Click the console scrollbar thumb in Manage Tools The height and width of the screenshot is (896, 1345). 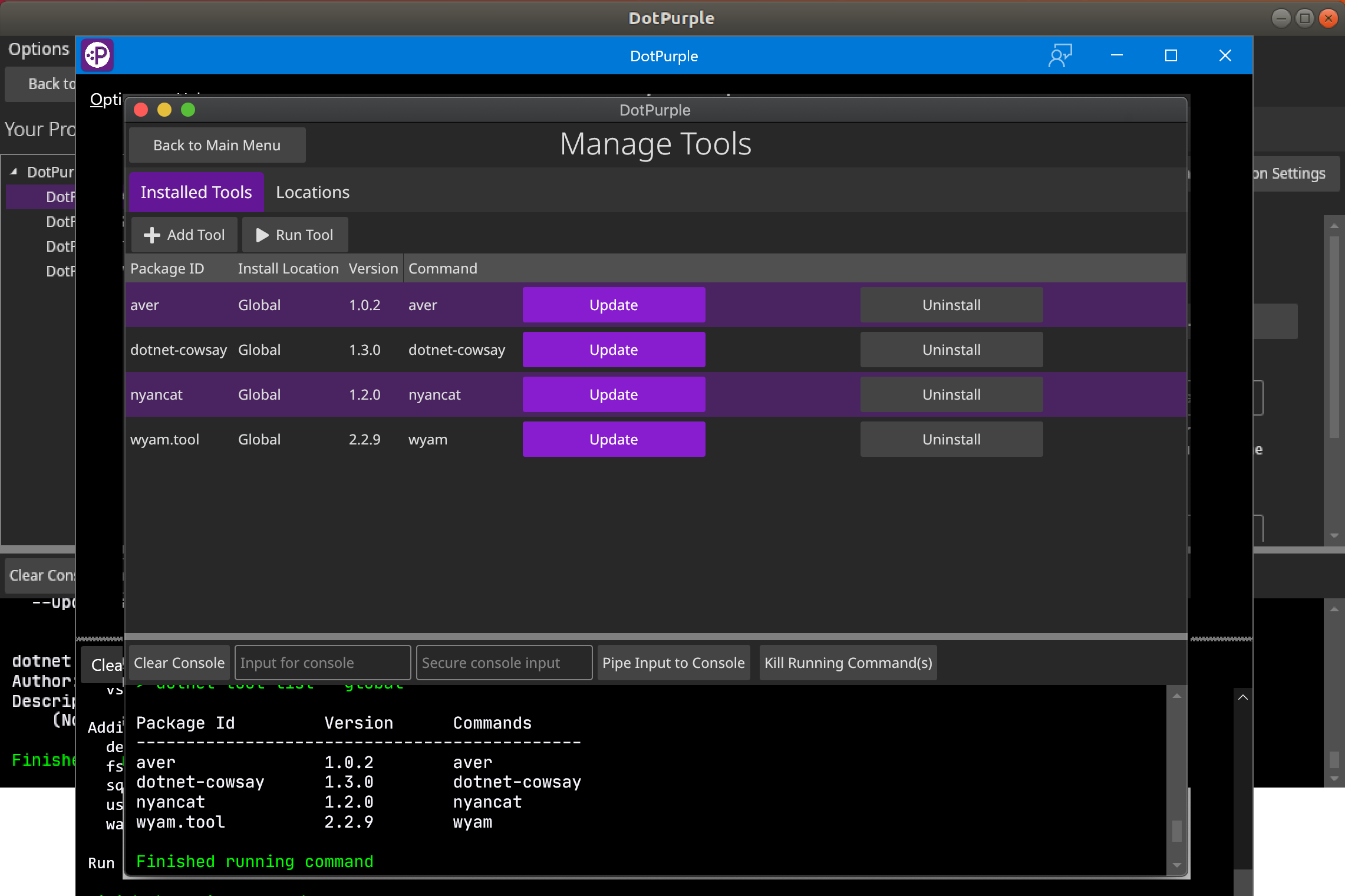1176,831
